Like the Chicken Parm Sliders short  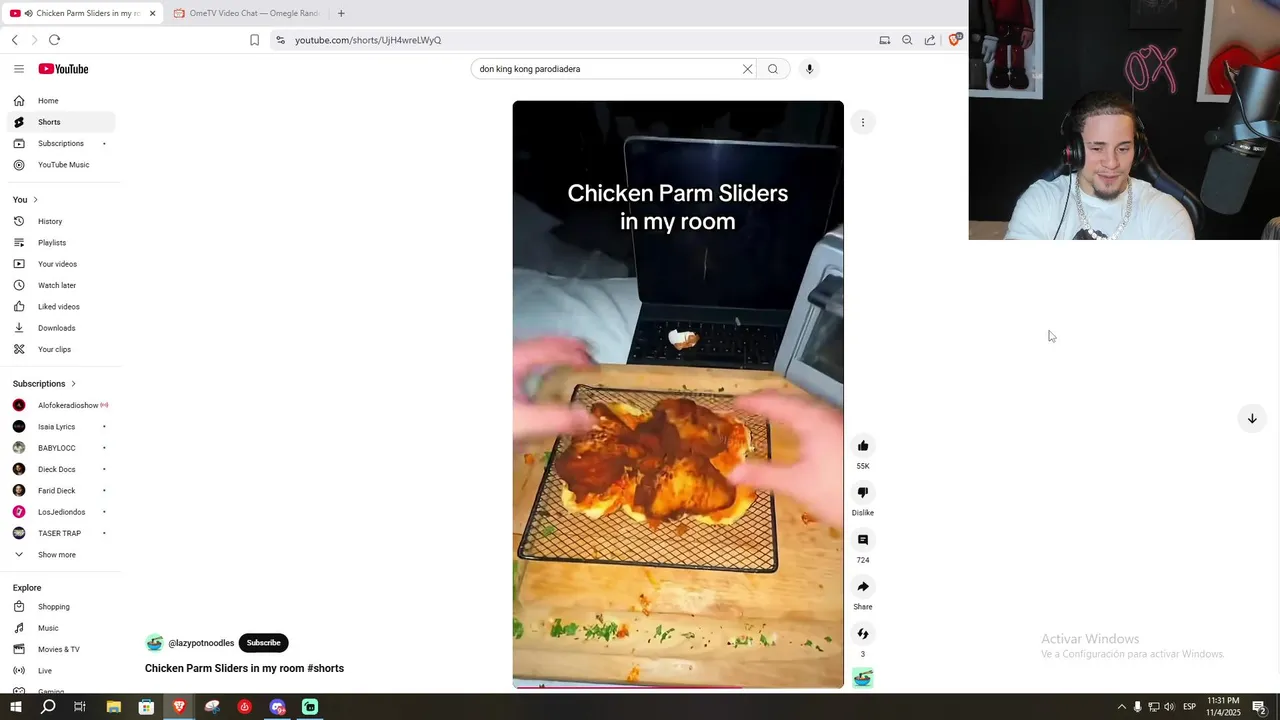coord(863,446)
